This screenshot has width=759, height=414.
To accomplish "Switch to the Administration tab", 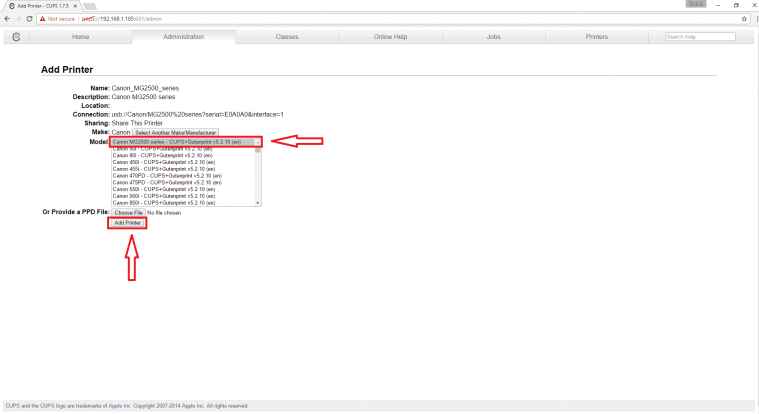I will pos(183,37).
